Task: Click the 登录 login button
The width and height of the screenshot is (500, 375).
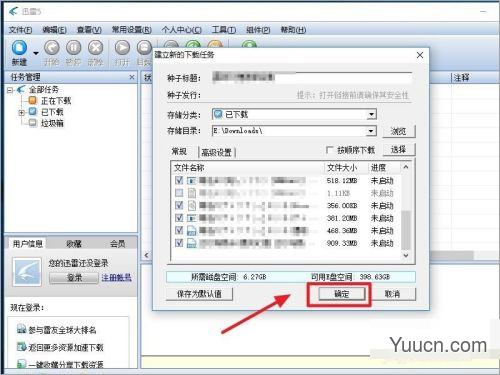Action: 74,278
